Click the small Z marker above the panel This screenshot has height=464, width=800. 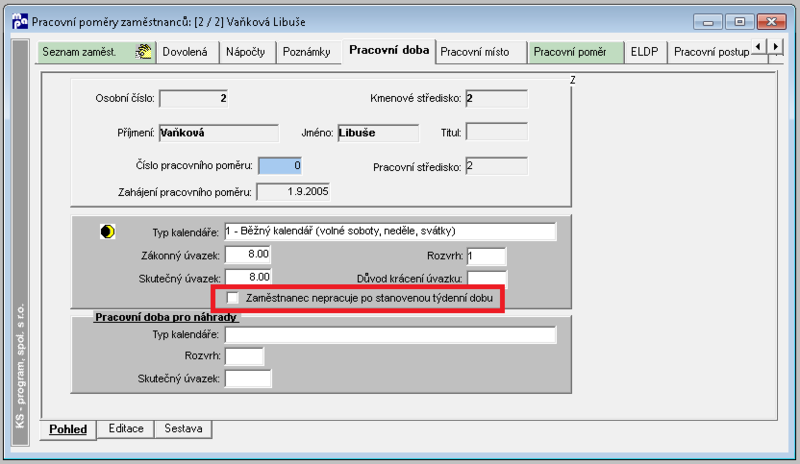(573, 80)
